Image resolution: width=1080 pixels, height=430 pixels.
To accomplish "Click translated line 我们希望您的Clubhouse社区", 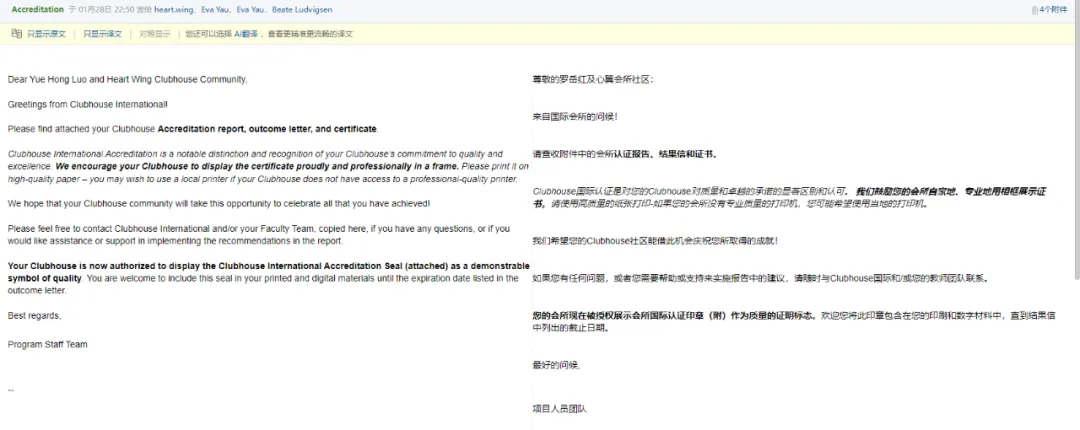I will tap(656, 241).
